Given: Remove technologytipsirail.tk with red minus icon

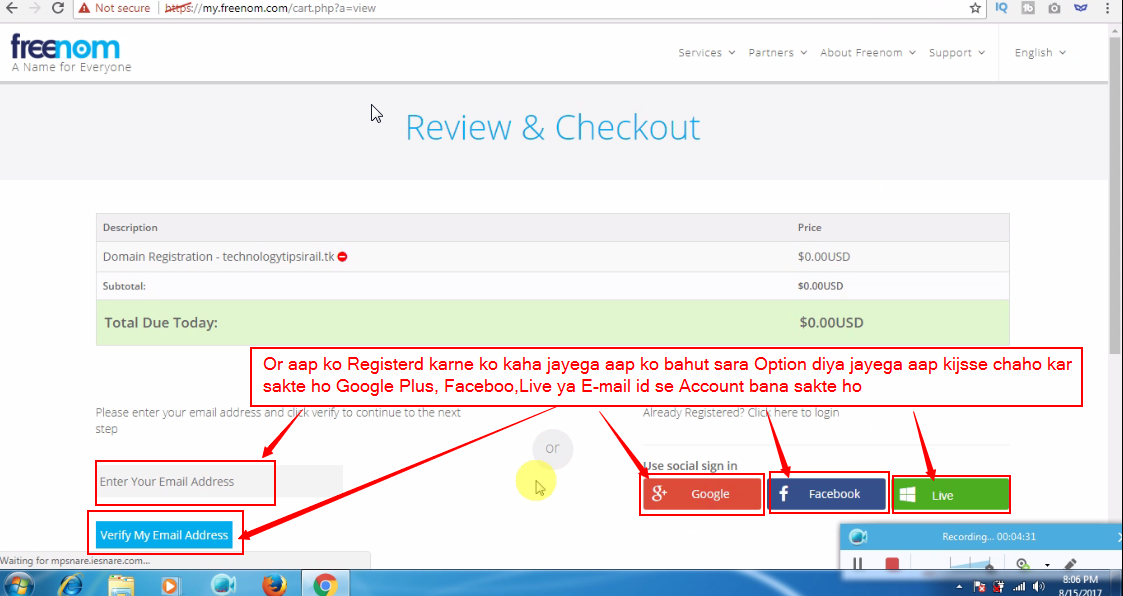Looking at the screenshot, I should [x=342, y=256].
